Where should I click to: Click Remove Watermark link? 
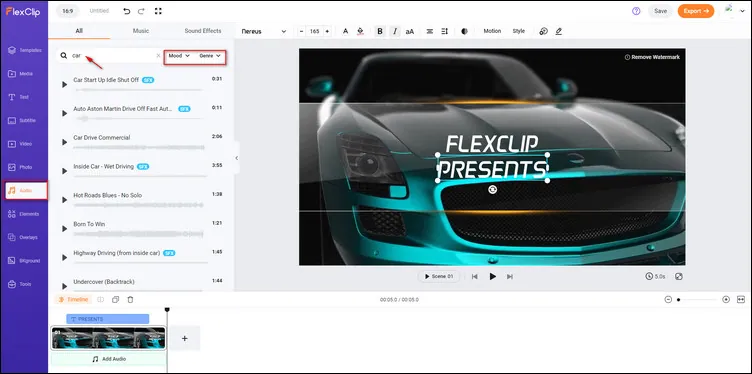coord(652,57)
